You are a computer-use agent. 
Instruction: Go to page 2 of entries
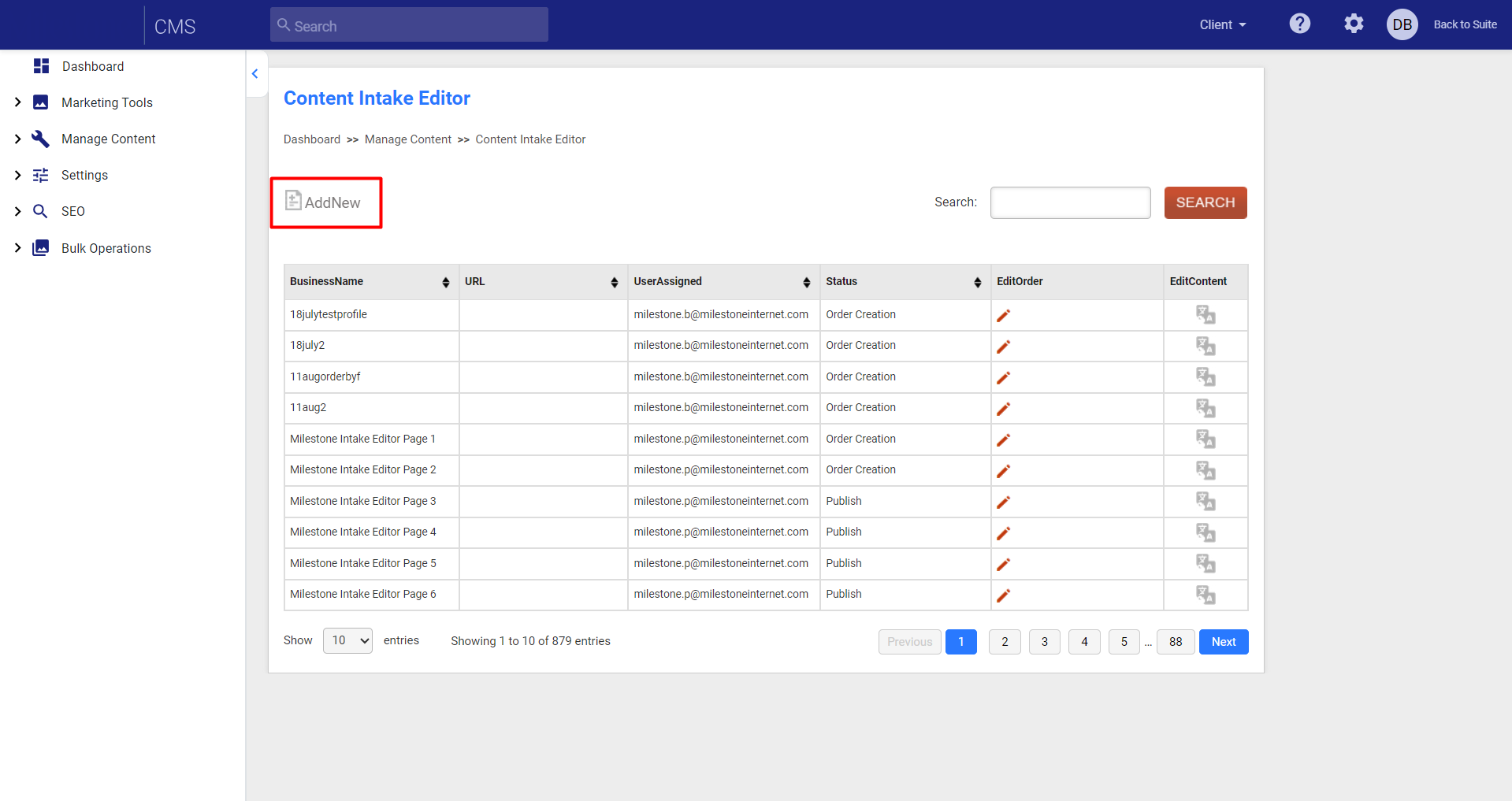pos(1005,642)
